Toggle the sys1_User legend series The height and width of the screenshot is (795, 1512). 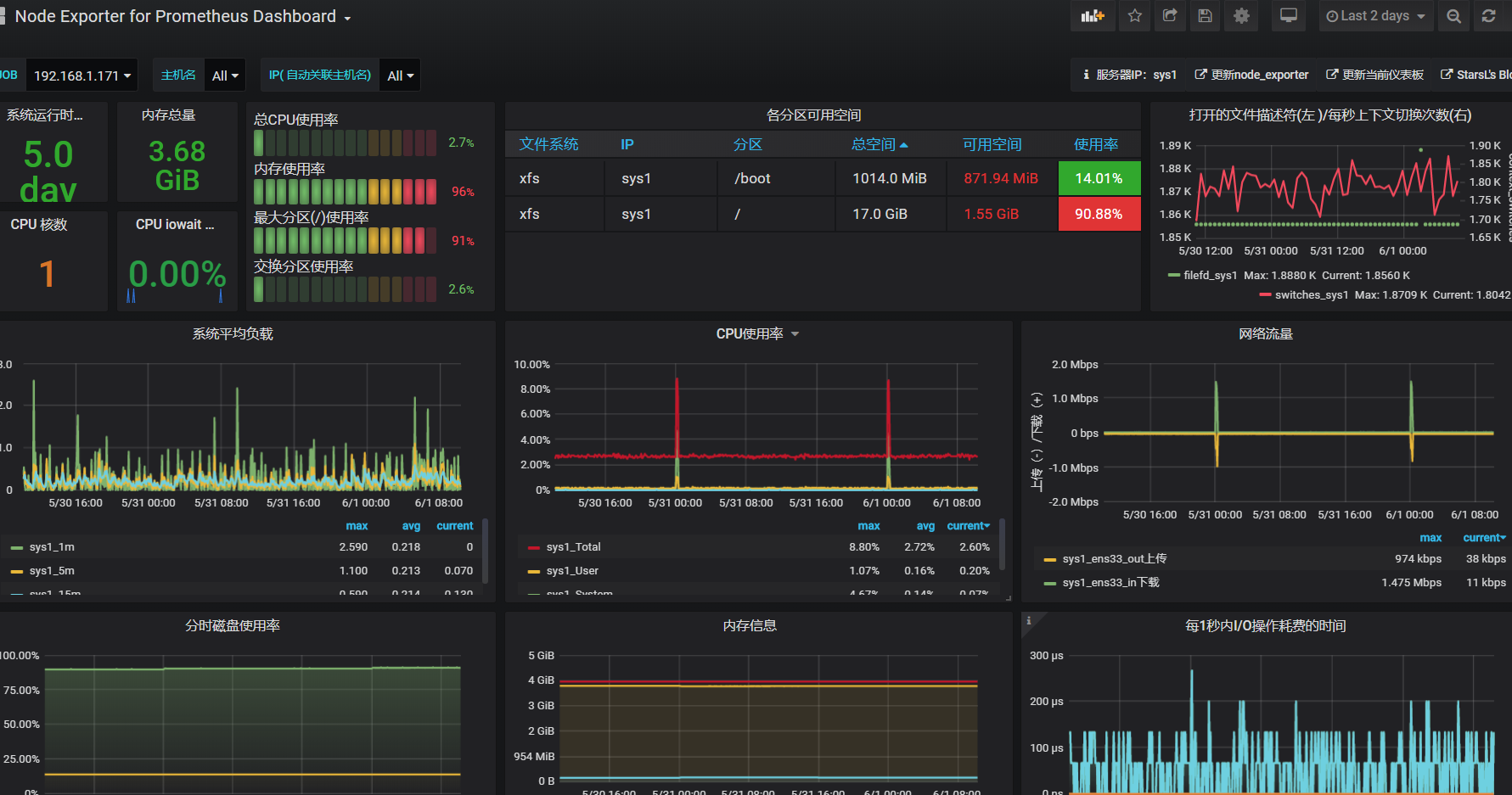572,571
